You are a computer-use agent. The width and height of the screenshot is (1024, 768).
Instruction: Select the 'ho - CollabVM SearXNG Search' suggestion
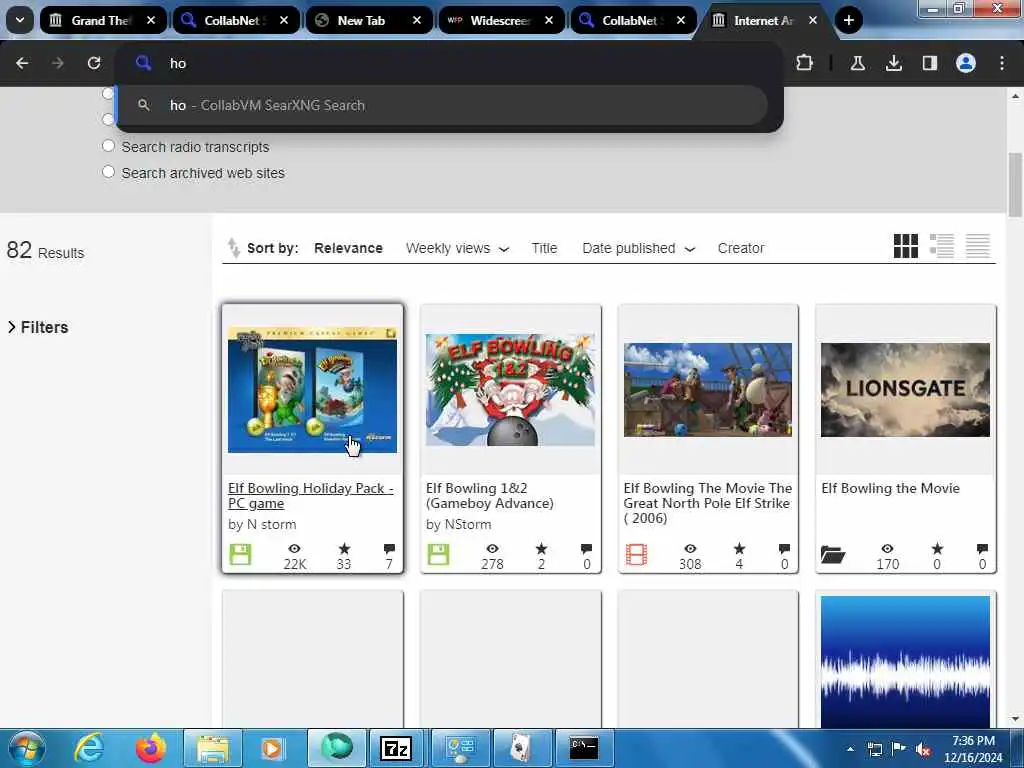click(x=441, y=105)
